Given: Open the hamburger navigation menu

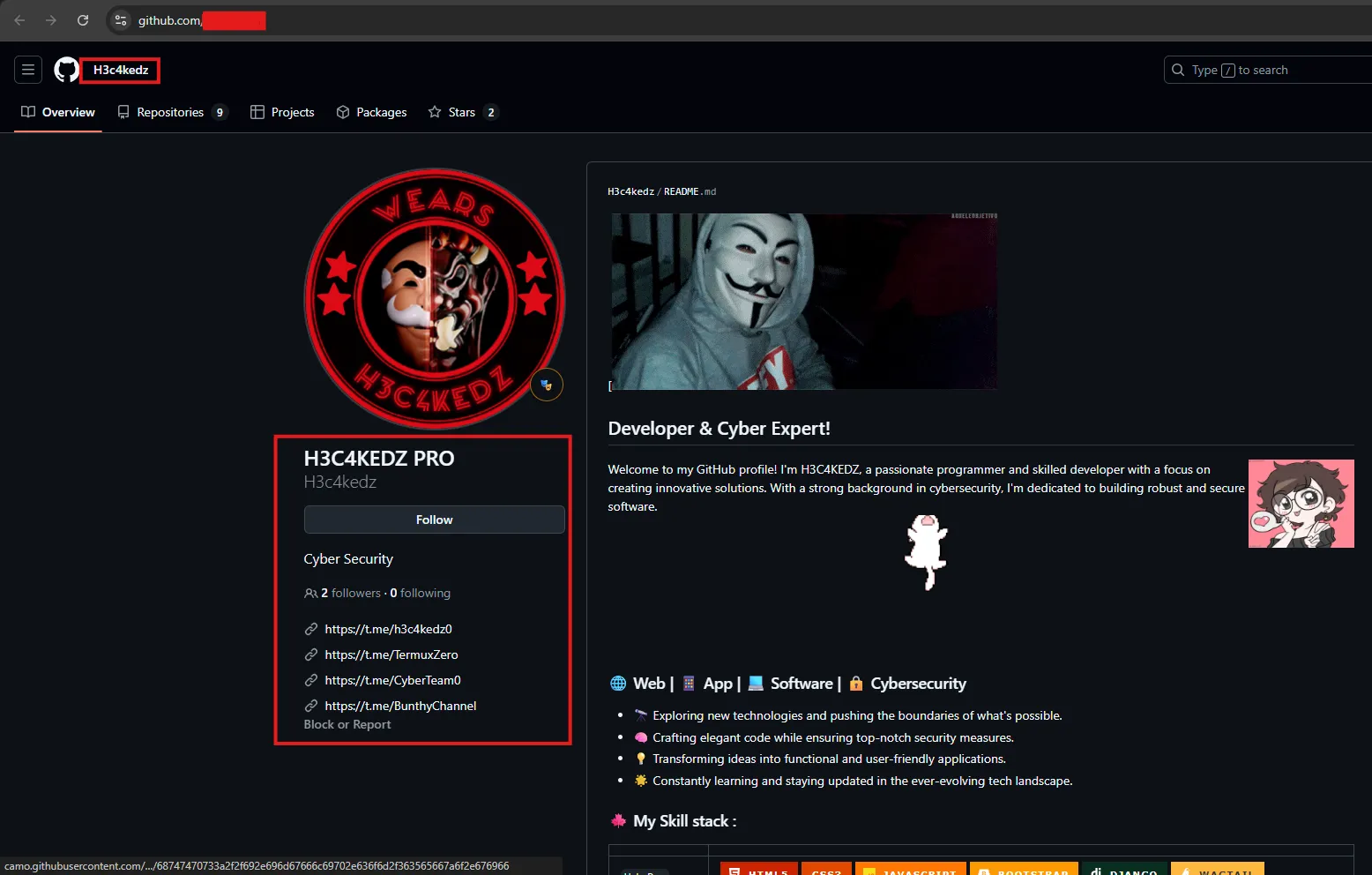Looking at the screenshot, I should [x=28, y=70].
